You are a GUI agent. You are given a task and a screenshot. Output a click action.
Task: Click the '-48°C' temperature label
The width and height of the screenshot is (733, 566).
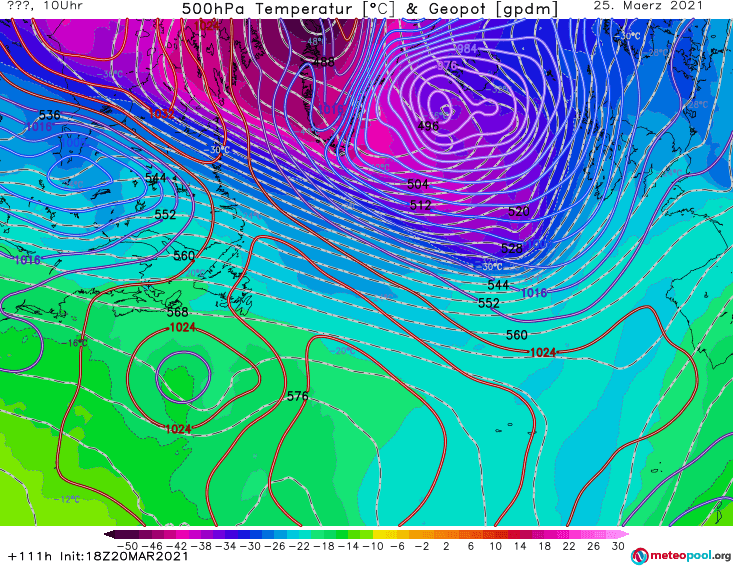312,41
